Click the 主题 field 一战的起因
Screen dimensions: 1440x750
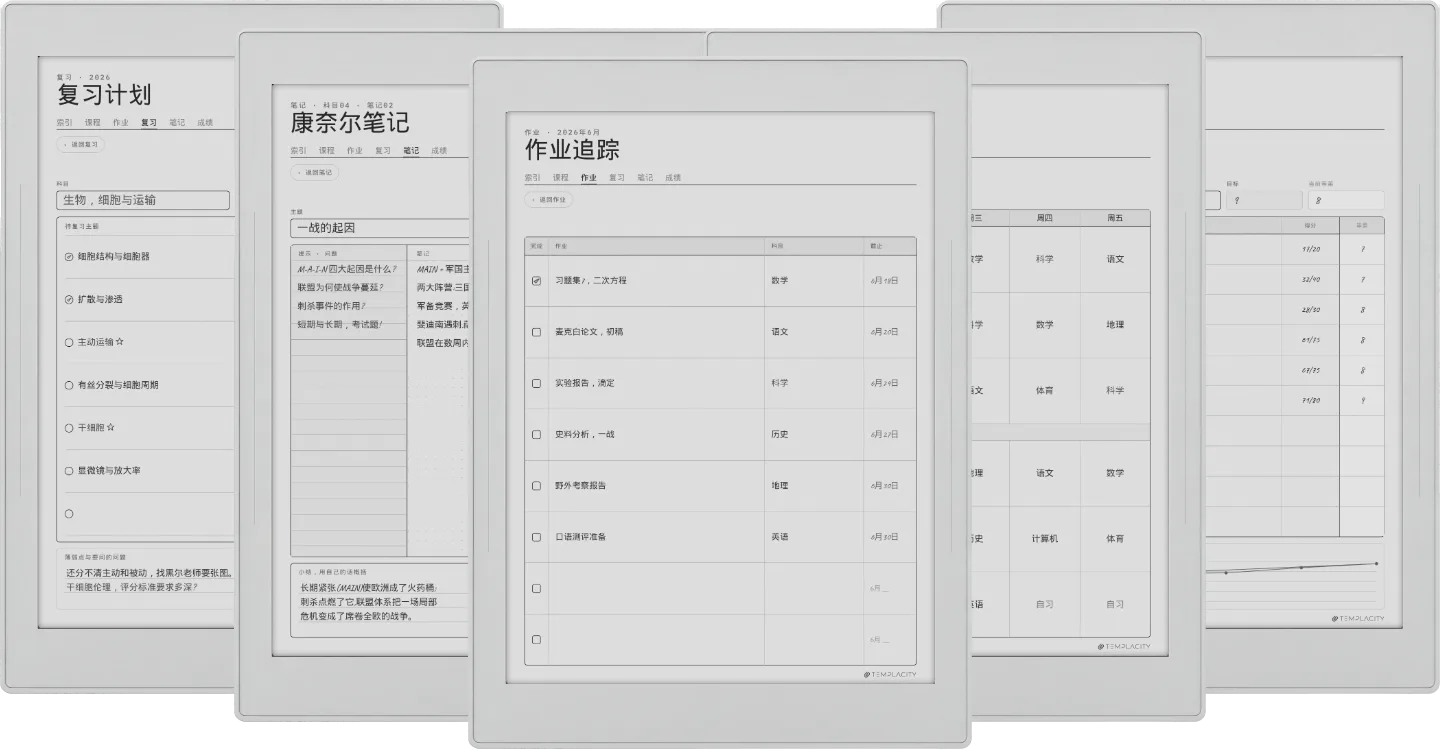pos(380,228)
